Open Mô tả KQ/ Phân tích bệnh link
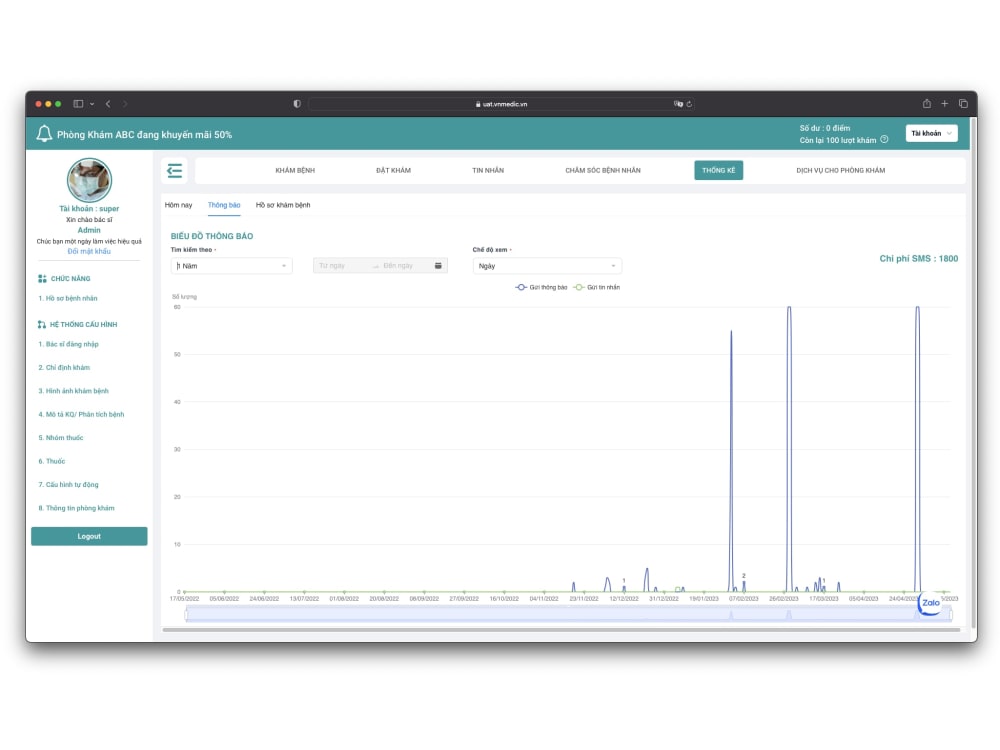Viewport: 1000px width, 750px height. [81, 415]
